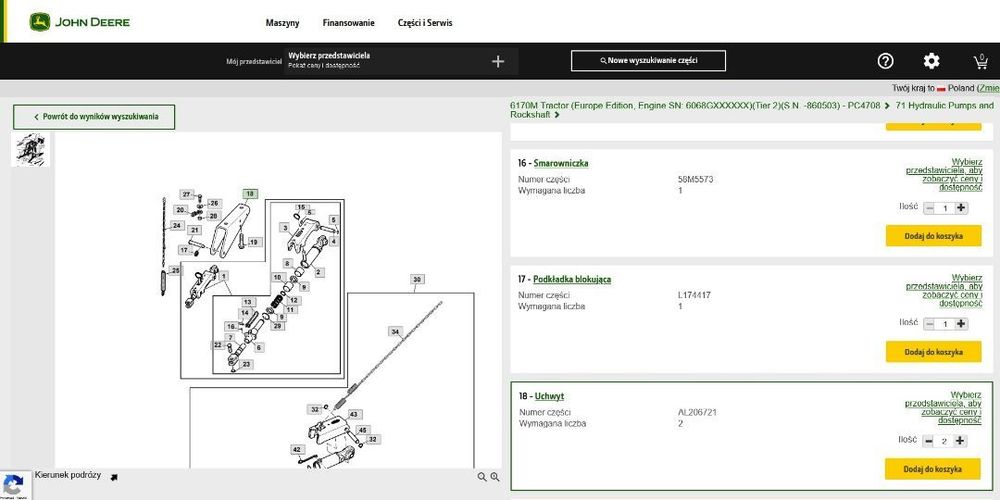Select callout 43 in the diagram
Image resolution: width=1000 pixels, height=500 pixels.
pyautogui.click(x=355, y=415)
